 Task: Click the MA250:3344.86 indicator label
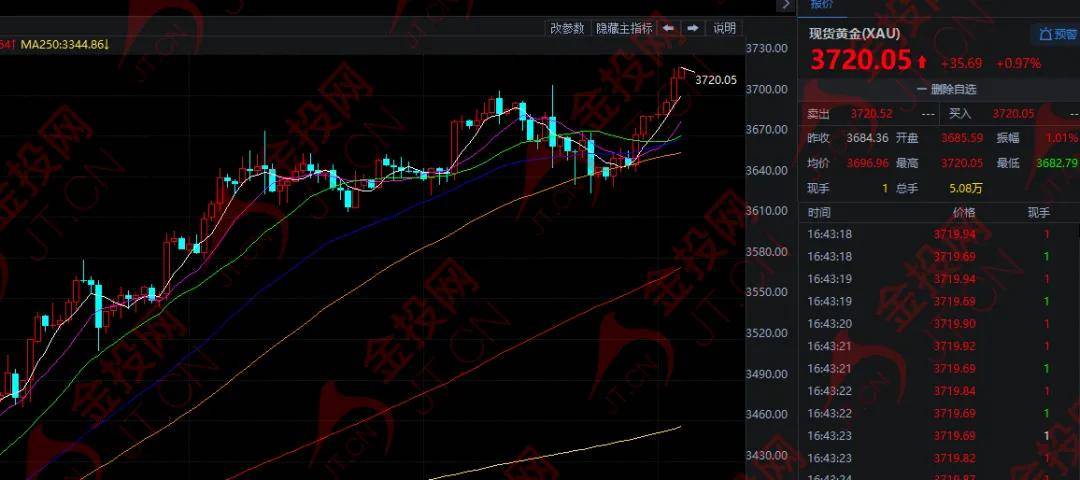coord(65,45)
